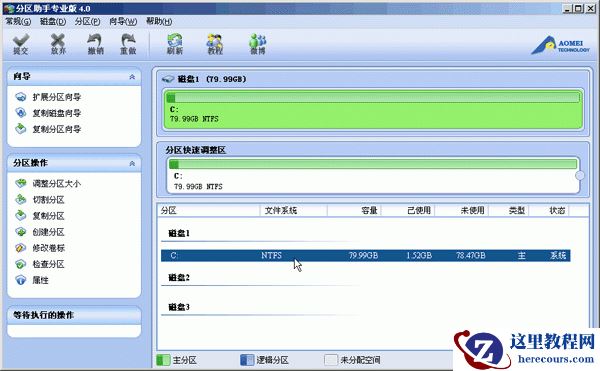
Task: Click the 属性 info icon
Action: point(21,280)
